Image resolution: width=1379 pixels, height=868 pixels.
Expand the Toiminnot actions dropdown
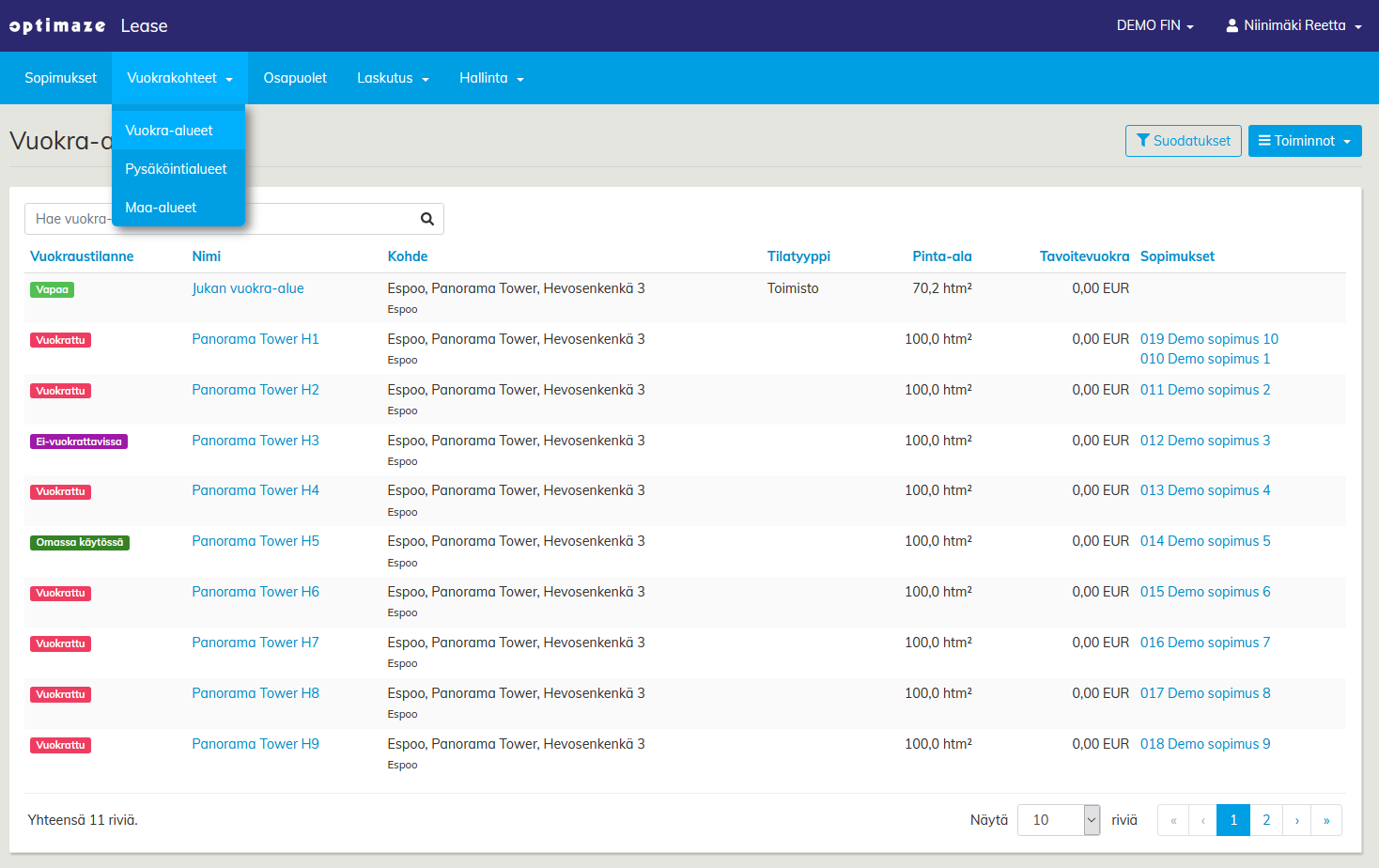tap(1304, 141)
